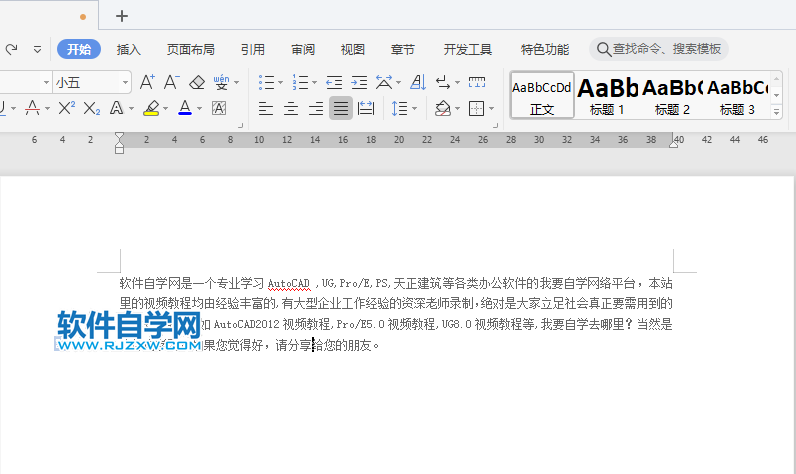The height and width of the screenshot is (474, 796).
Task: Switch to the 插入 ribbon tab
Action: tap(129, 49)
